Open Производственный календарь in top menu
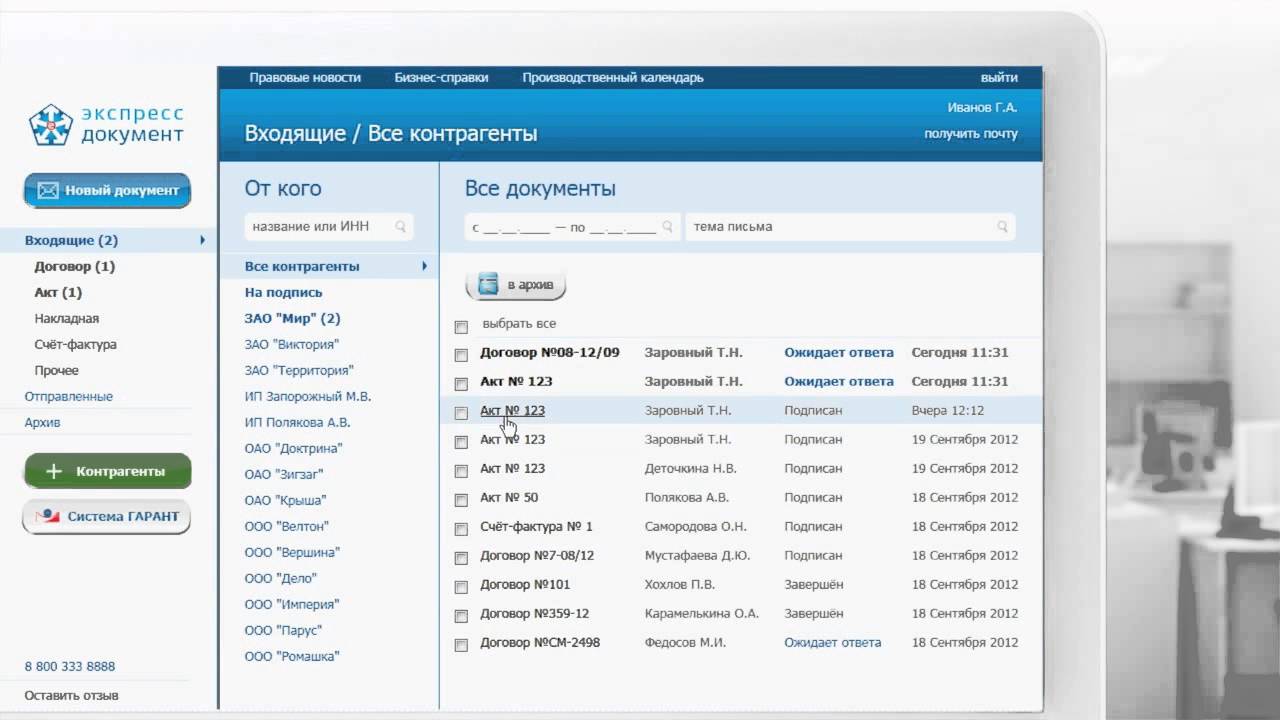This screenshot has height=720, width=1280. (613, 78)
